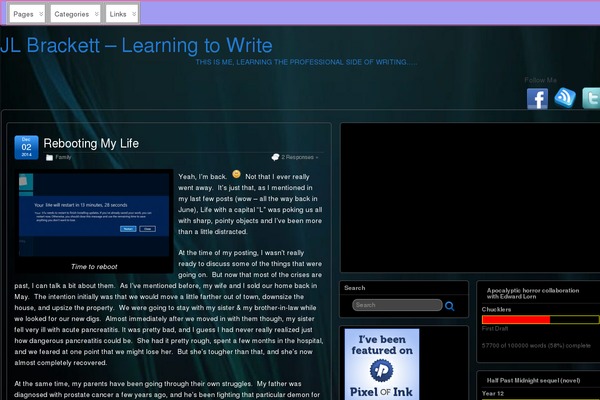Click the Year 12 progress bar
This screenshot has height=400, width=600.
[540, 398]
